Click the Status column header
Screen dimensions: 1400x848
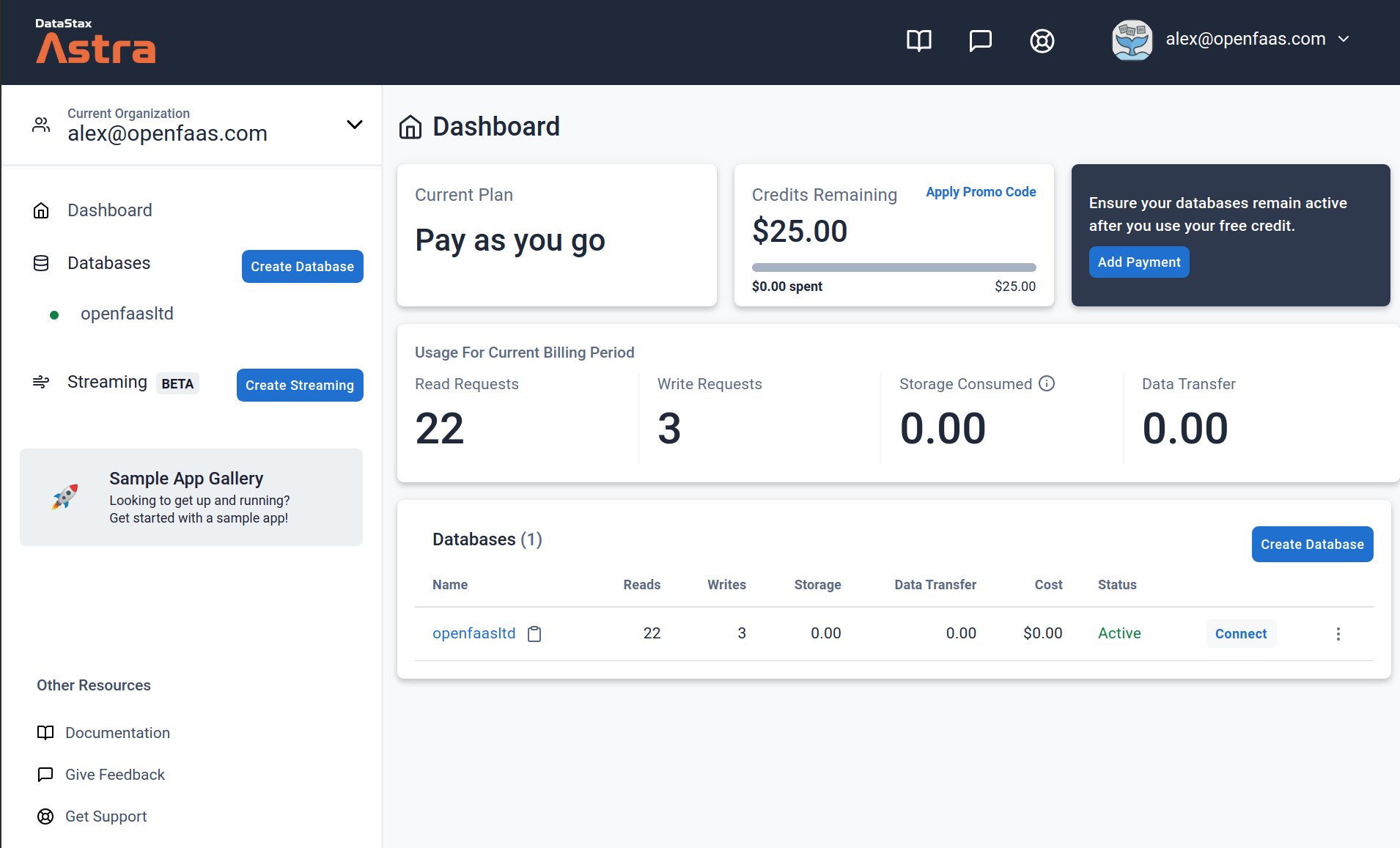1117,585
